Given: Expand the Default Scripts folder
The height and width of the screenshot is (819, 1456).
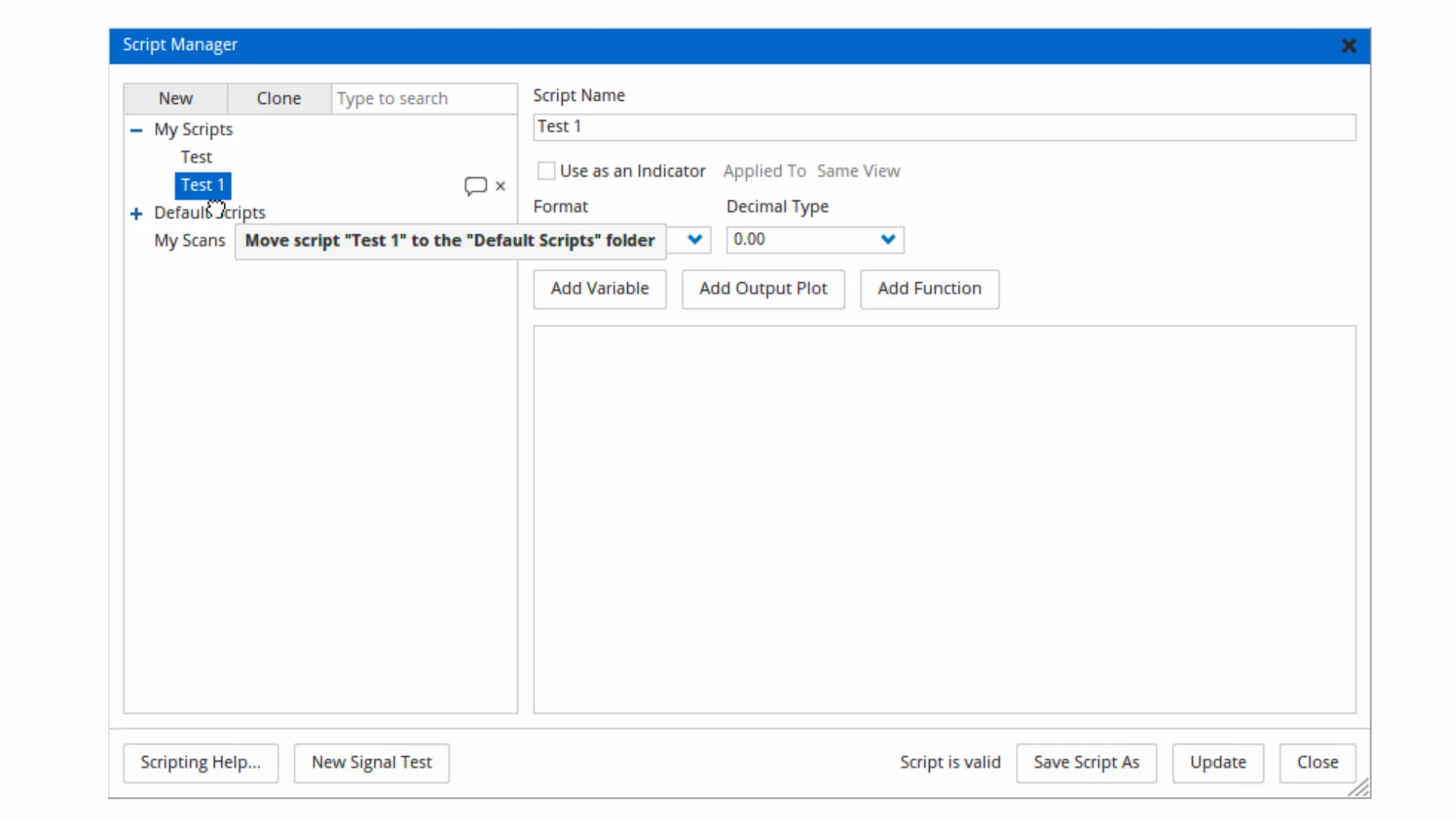Looking at the screenshot, I should [136, 214].
